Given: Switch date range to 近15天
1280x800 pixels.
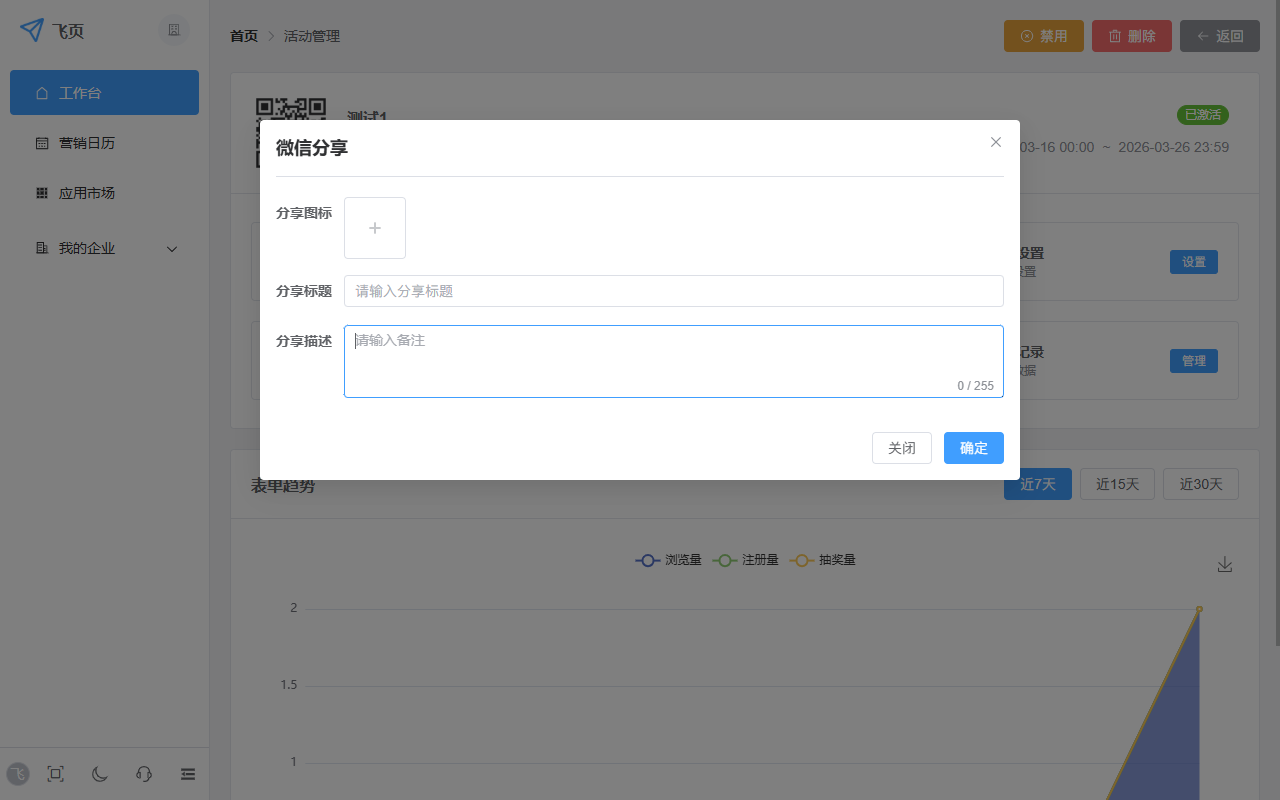Looking at the screenshot, I should [1117, 483].
